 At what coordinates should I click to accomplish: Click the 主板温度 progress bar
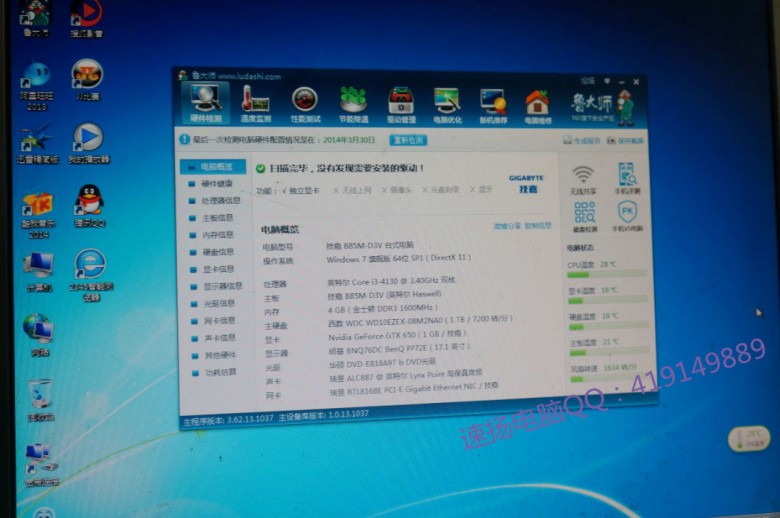(610, 352)
